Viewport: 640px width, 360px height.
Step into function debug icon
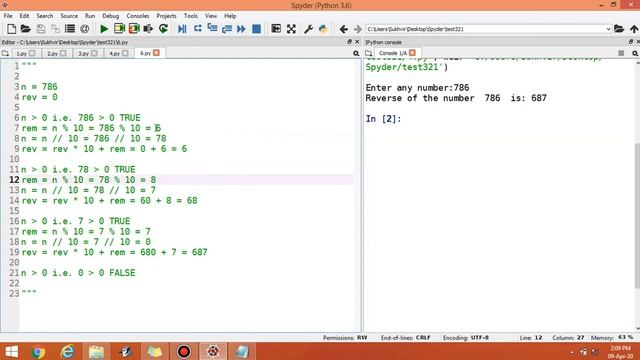point(212,29)
